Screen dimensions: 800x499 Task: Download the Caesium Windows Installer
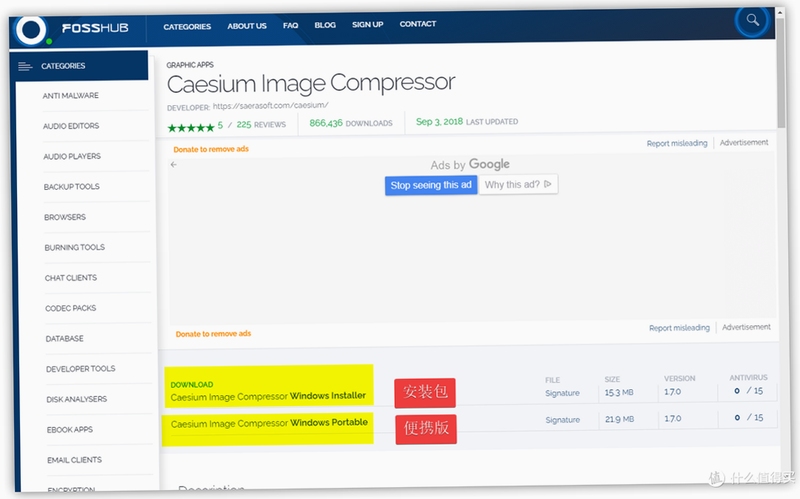[x=268, y=396]
